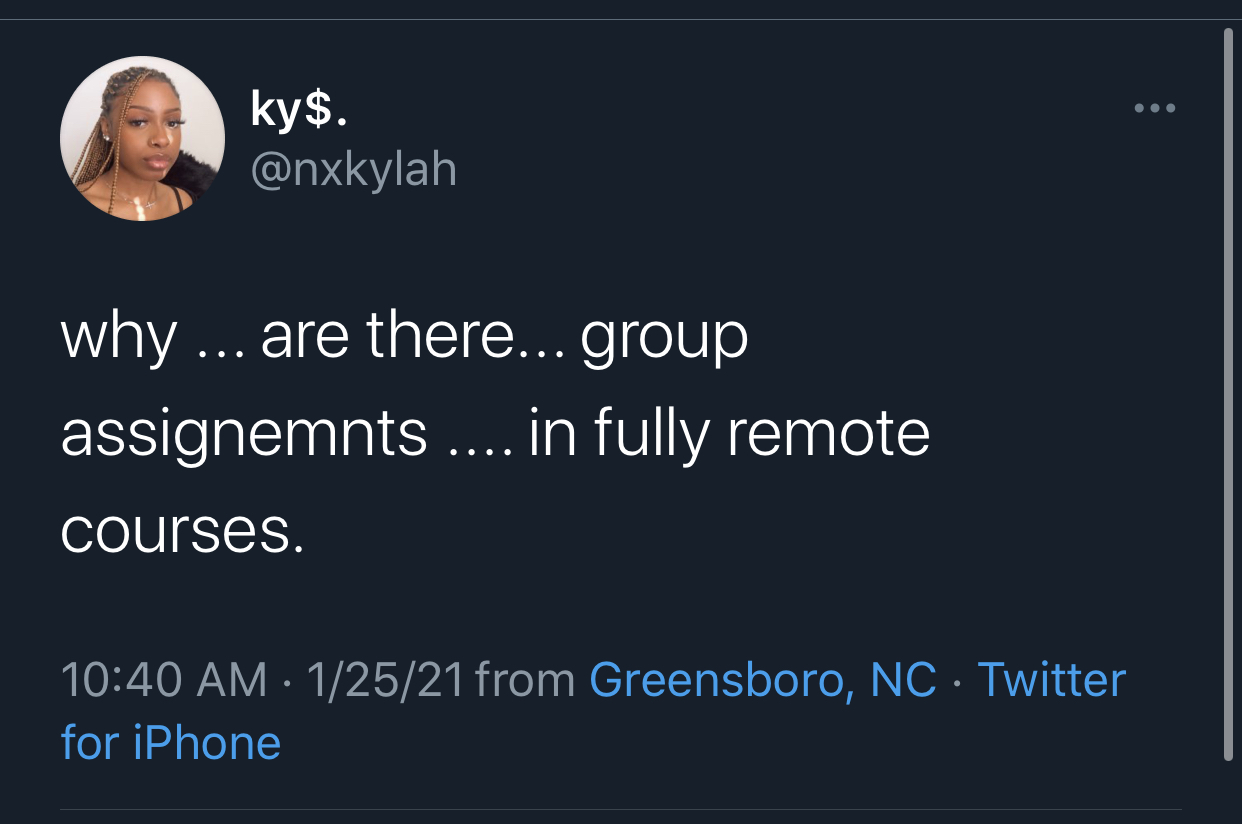1242x824 pixels.
Task: Click the word Twitter in the source link
Action: click(1051, 680)
